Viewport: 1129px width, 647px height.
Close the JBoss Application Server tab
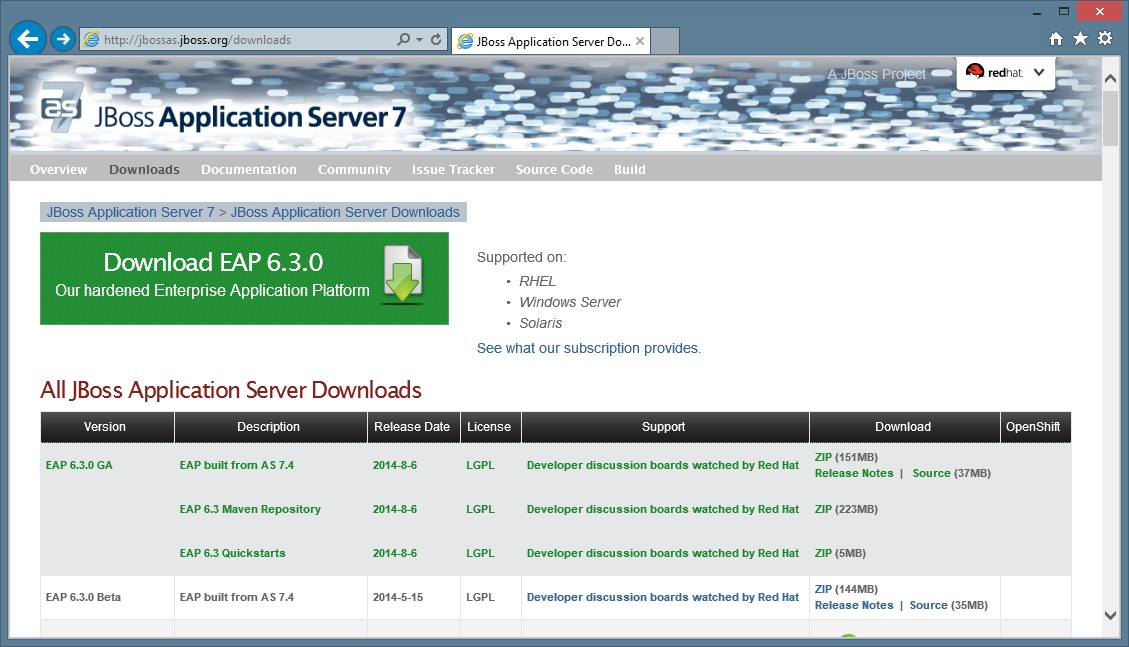(639, 41)
